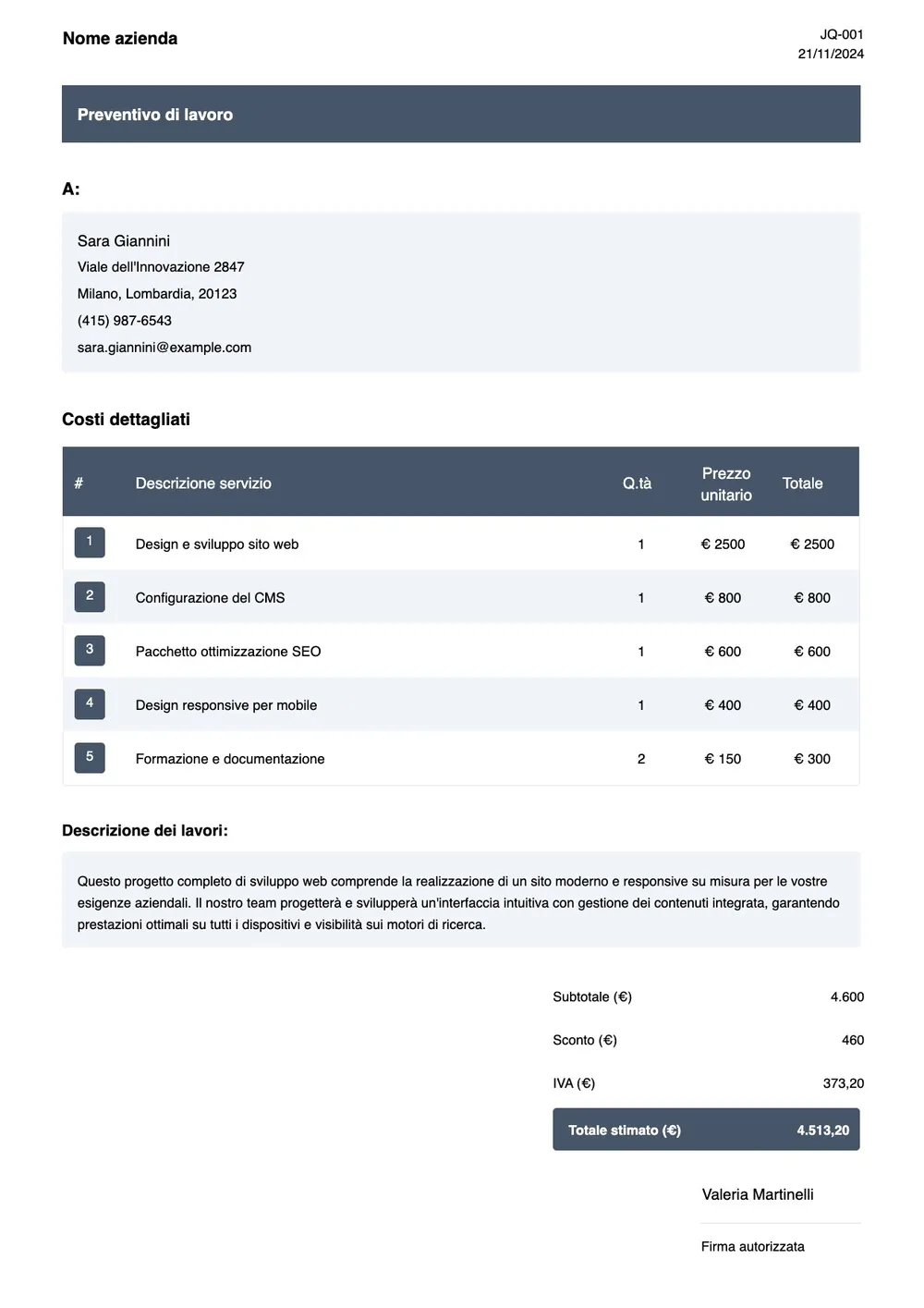Click the phone number (415) 987-6543
The image size is (924, 1308).
[x=125, y=321]
